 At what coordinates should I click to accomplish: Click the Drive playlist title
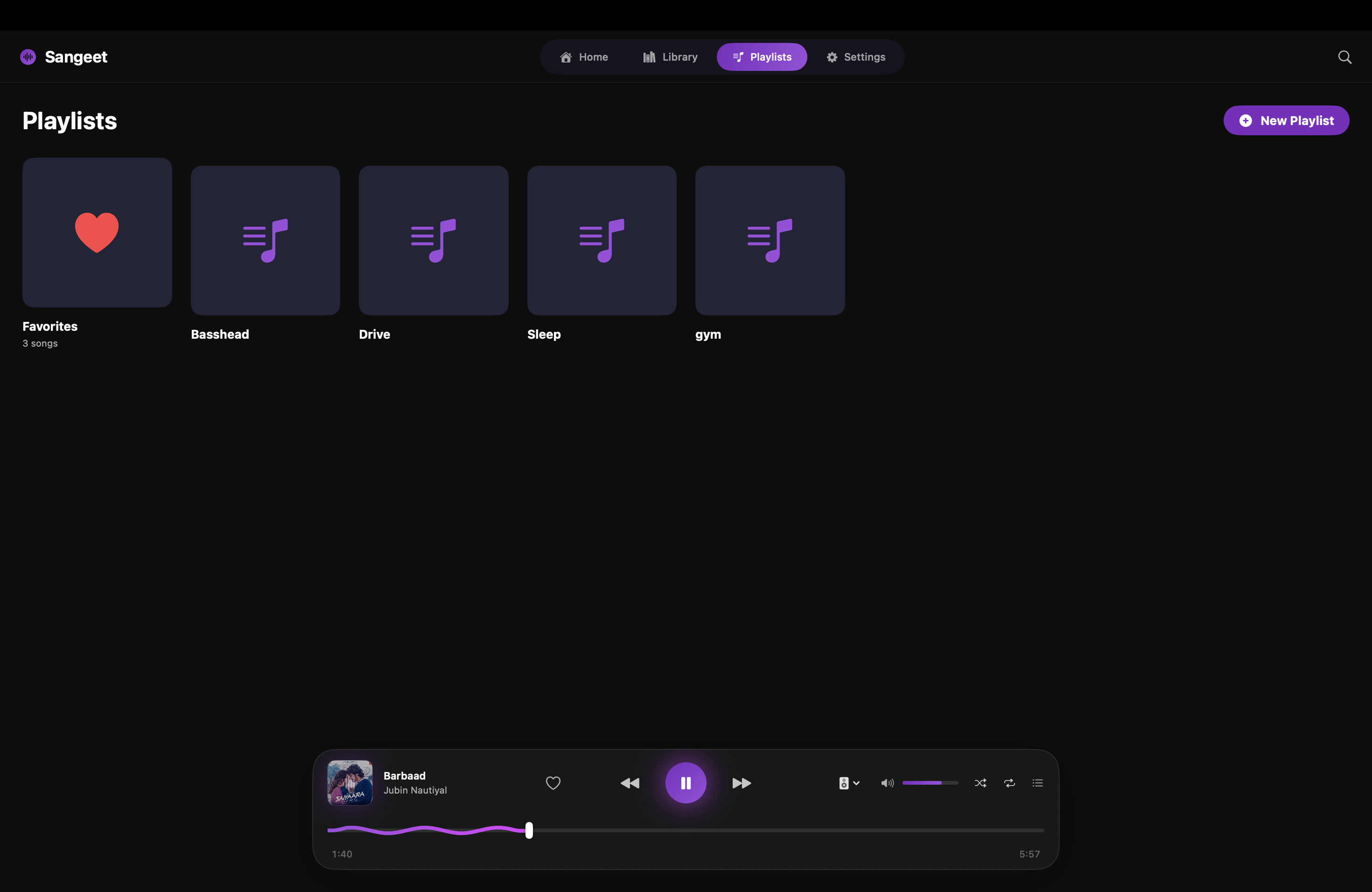[375, 334]
